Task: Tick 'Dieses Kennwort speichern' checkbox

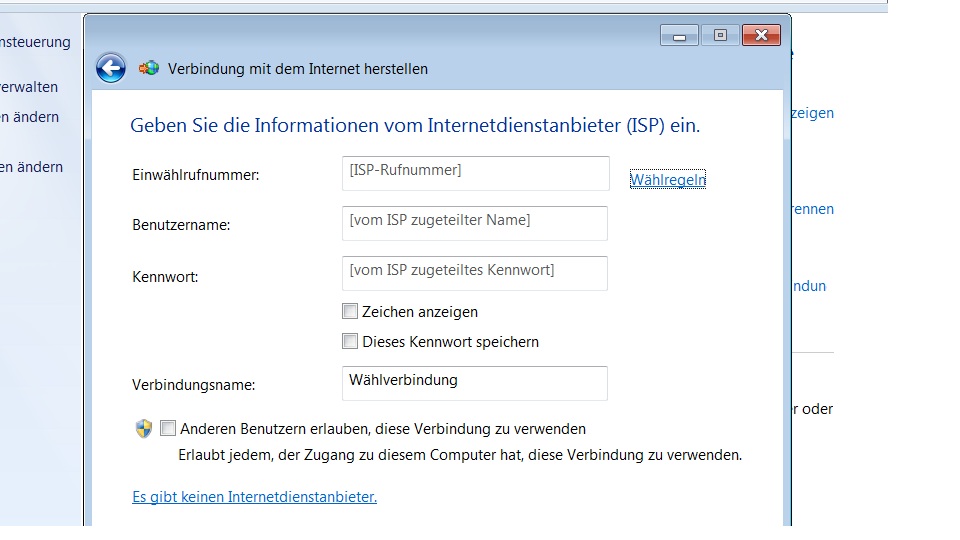Action: [350, 342]
